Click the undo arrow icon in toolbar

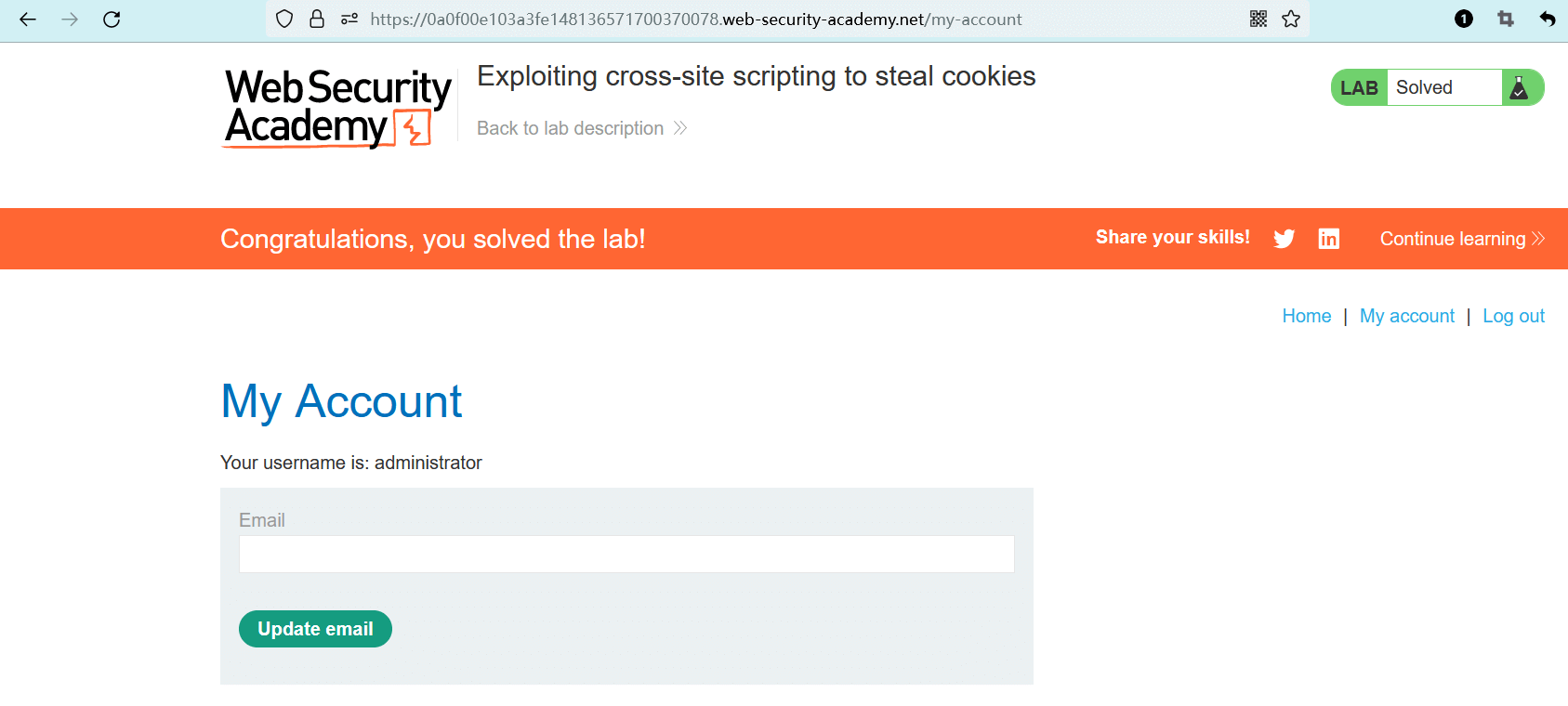point(1548,19)
